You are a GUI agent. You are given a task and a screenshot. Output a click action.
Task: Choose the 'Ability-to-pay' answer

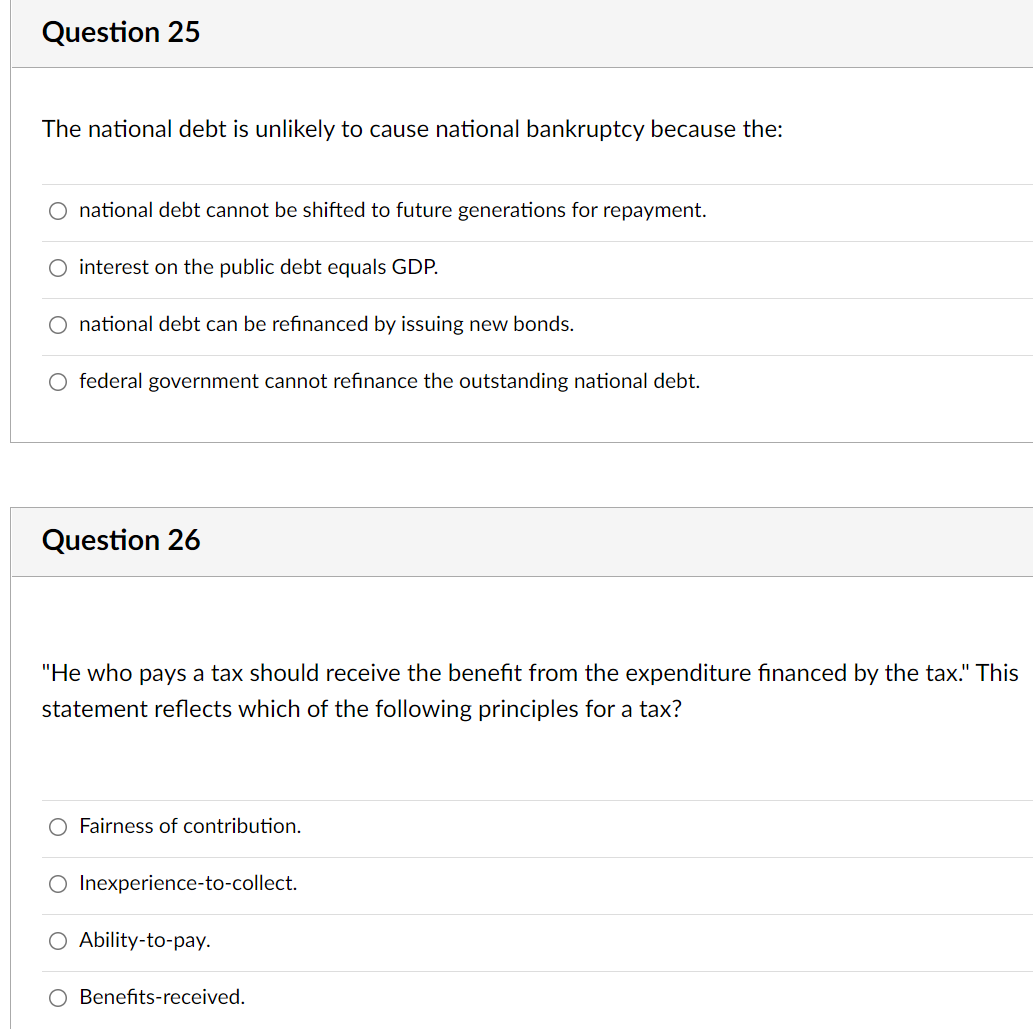coord(57,941)
